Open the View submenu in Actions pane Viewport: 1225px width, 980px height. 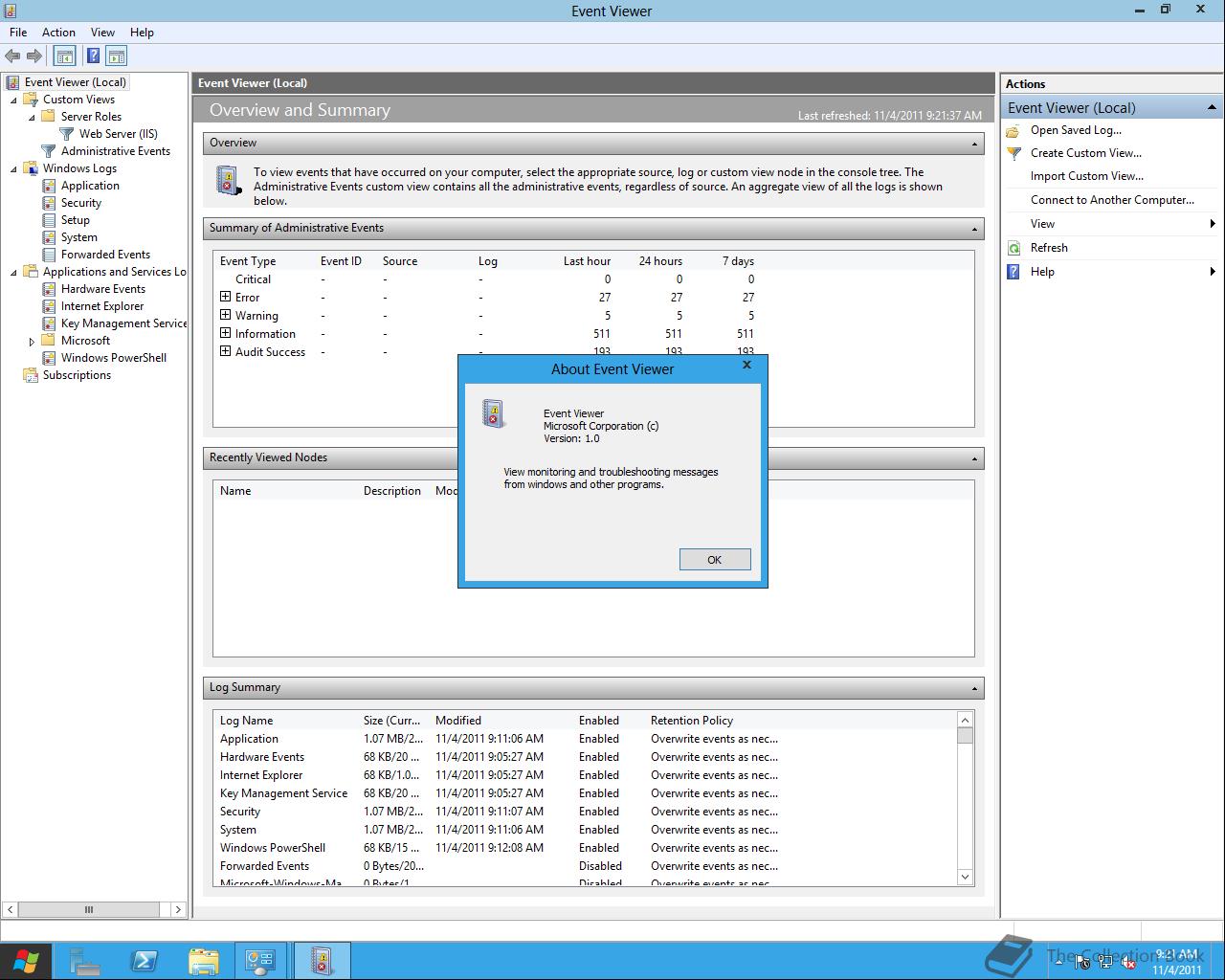pos(1110,224)
